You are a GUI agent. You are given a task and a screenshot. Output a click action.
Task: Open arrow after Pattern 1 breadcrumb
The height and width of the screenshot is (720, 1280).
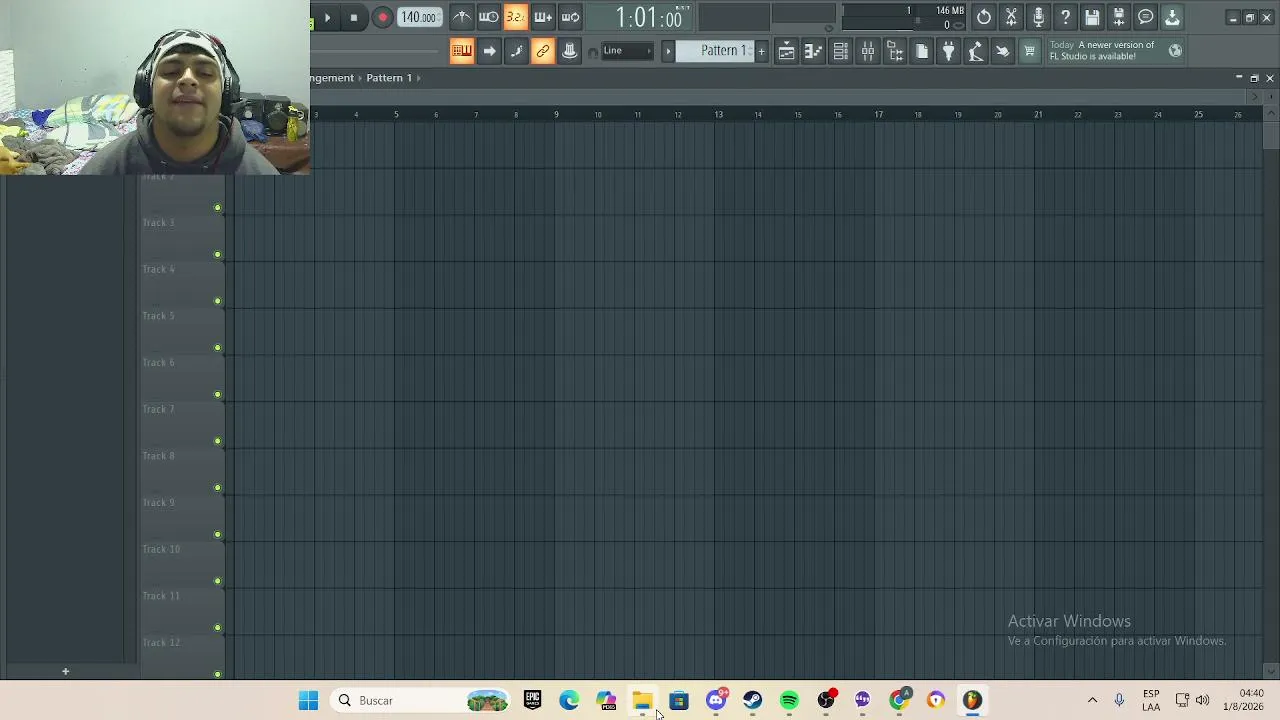coord(419,78)
